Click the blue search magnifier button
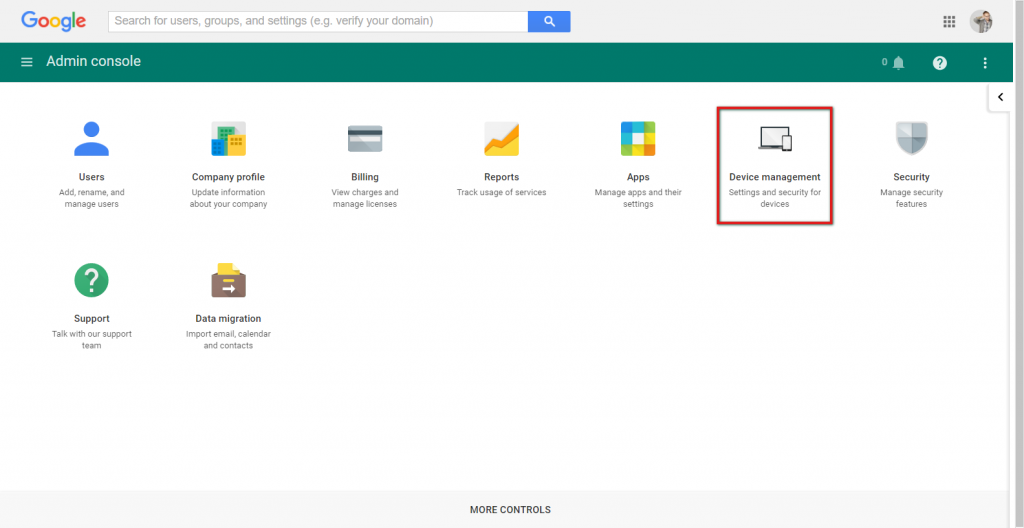Screen dimensions: 1024x528 click(x=549, y=22)
